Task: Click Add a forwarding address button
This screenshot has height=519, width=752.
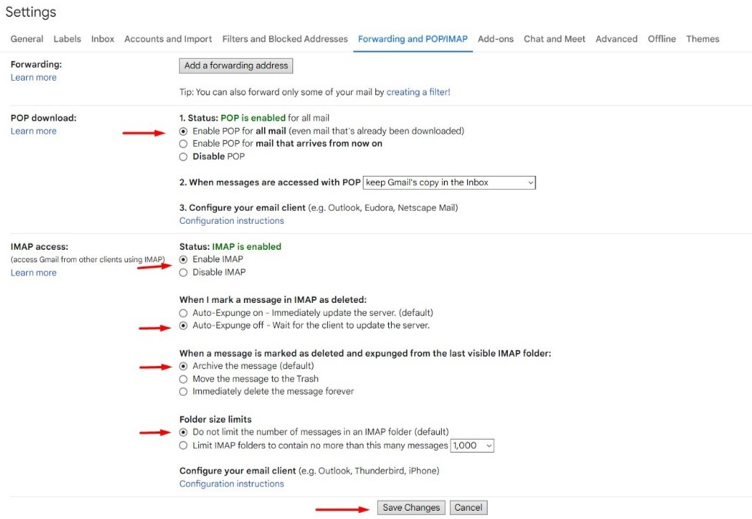Action: click(236, 66)
